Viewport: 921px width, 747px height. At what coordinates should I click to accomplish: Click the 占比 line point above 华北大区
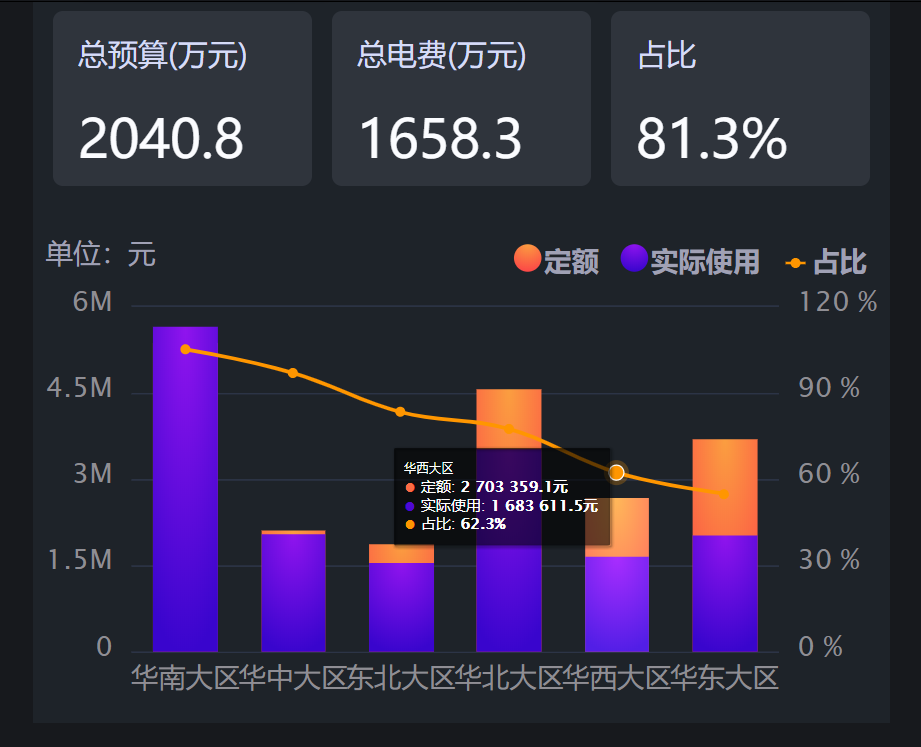(509, 429)
